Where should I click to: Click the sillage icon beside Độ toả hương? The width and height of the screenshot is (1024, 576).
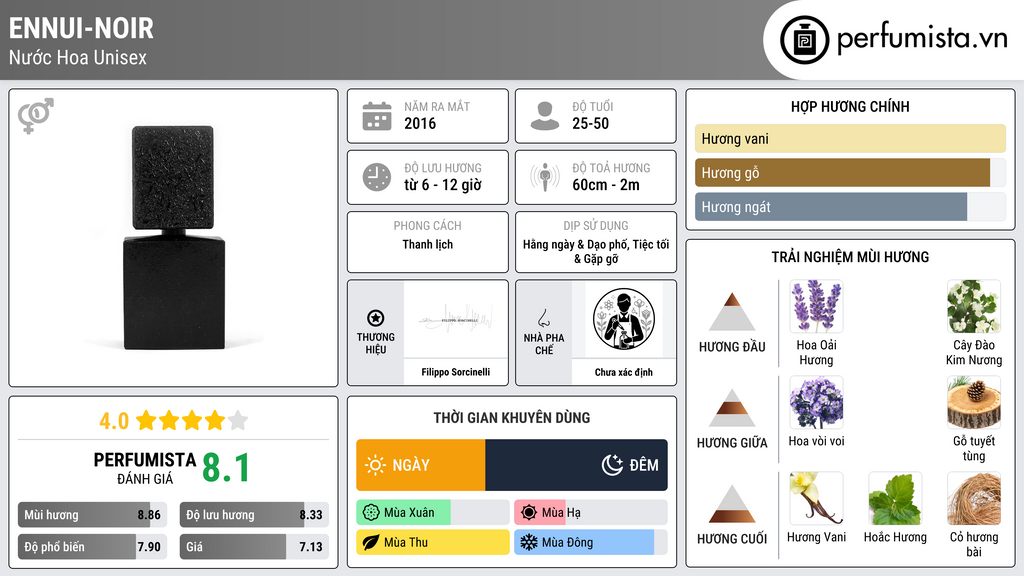point(545,177)
